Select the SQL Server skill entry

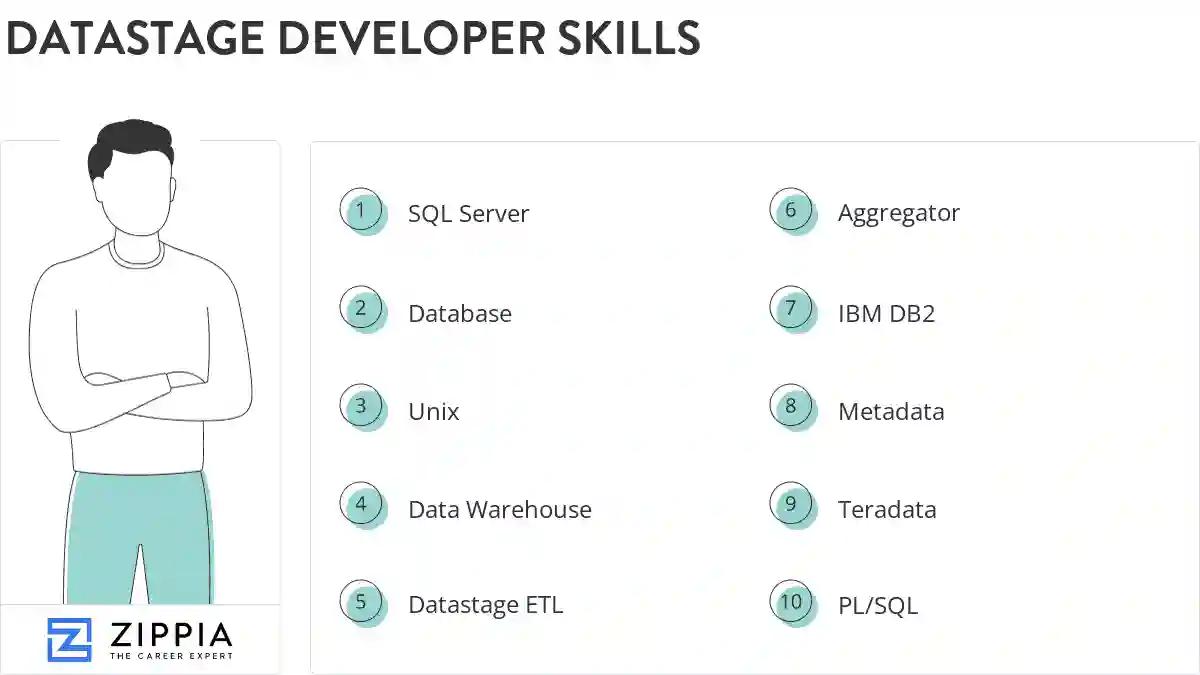[x=468, y=213]
